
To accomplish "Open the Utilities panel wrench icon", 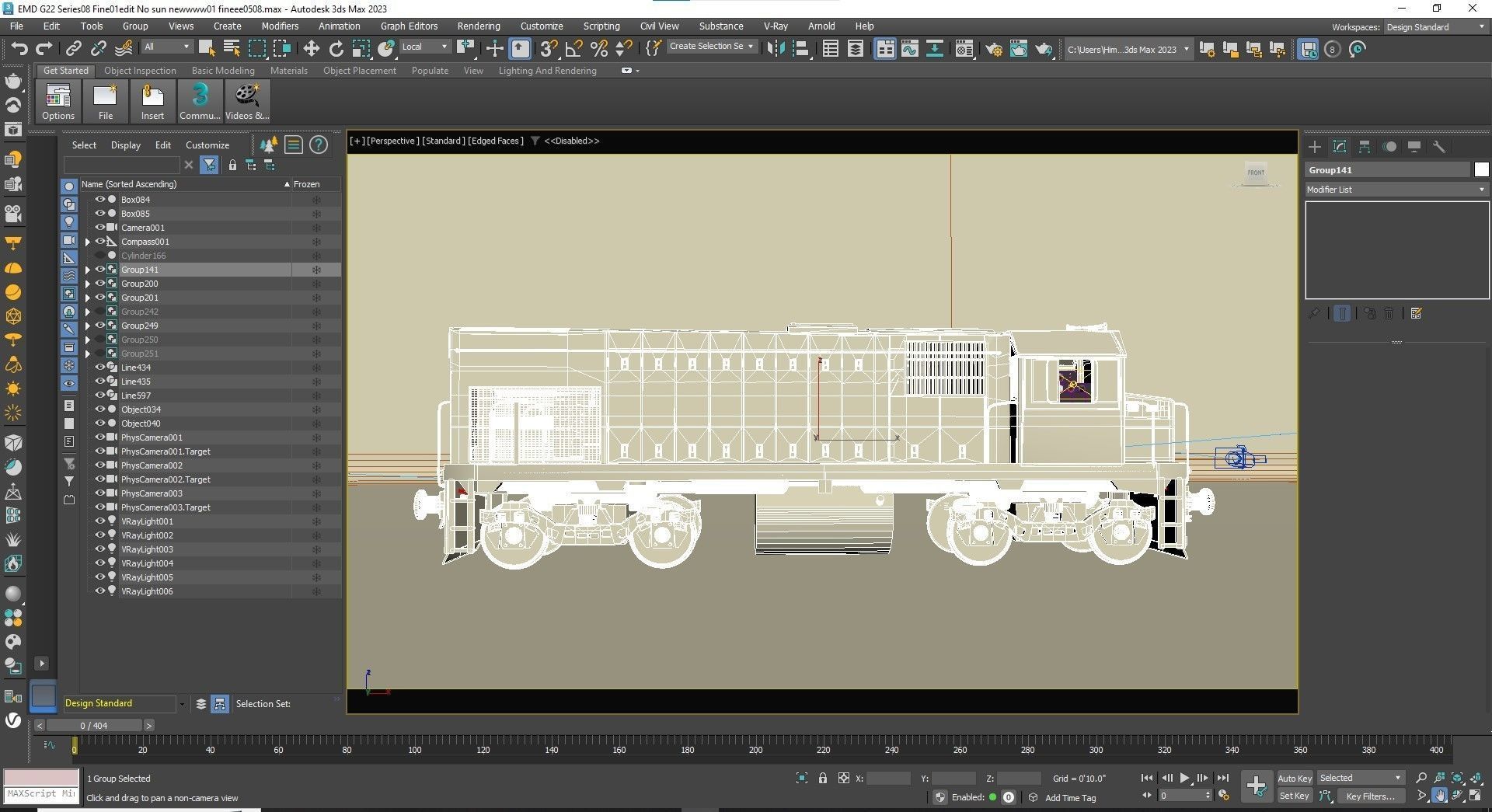I will point(1438,147).
